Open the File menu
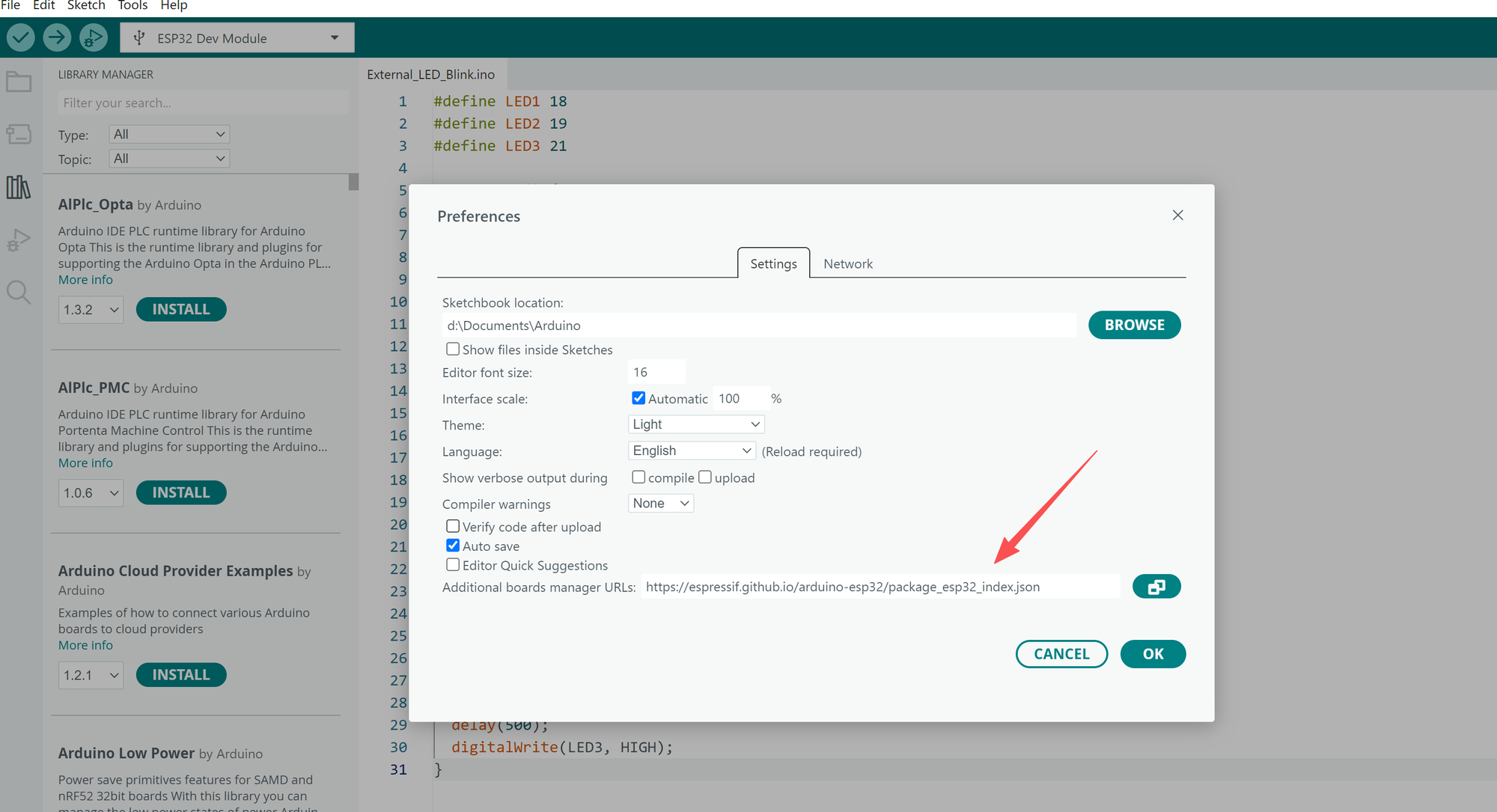The width and height of the screenshot is (1497, 812). tap(10, 6)
